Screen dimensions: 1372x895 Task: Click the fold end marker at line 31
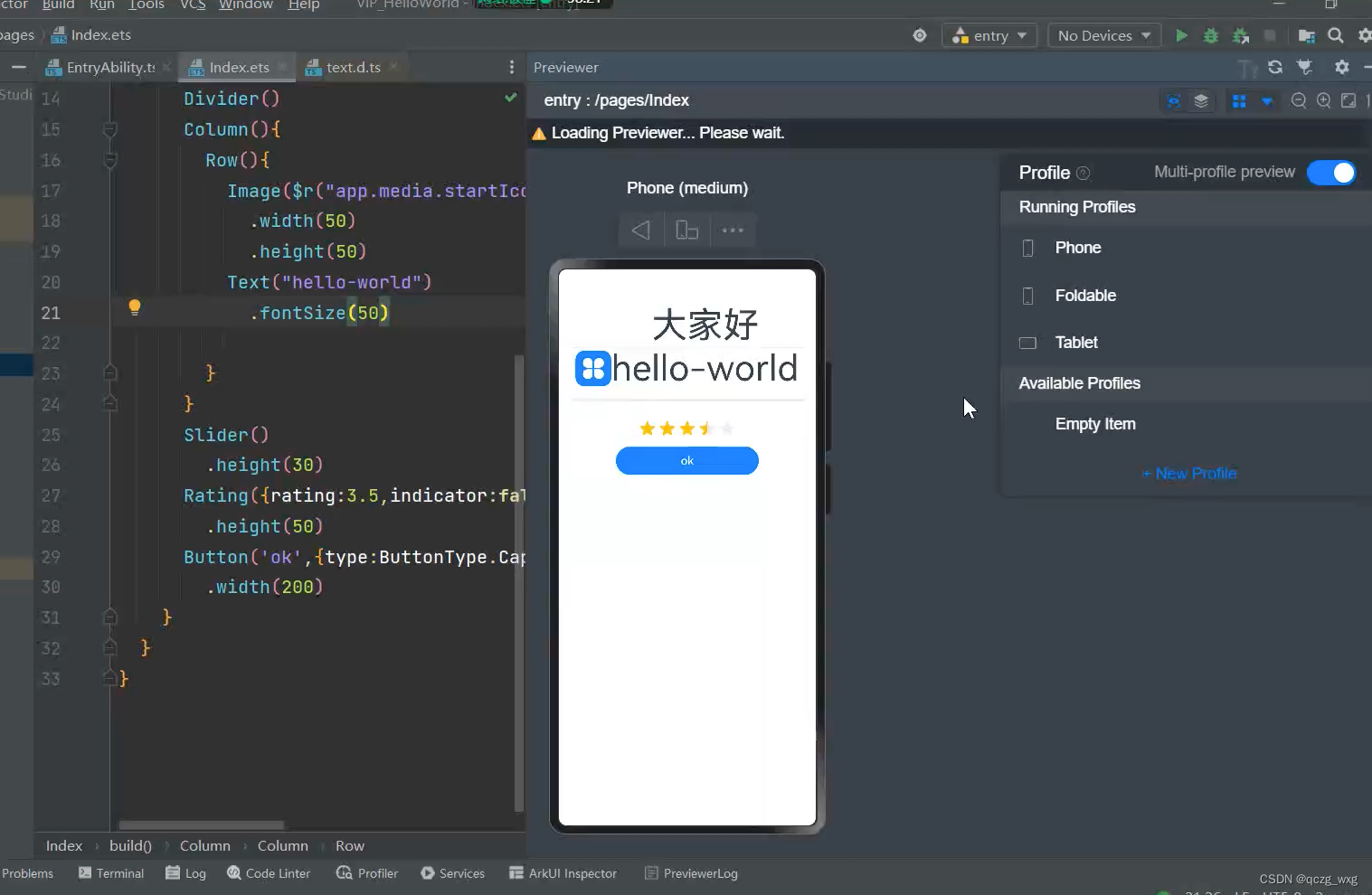coord(110,617)
